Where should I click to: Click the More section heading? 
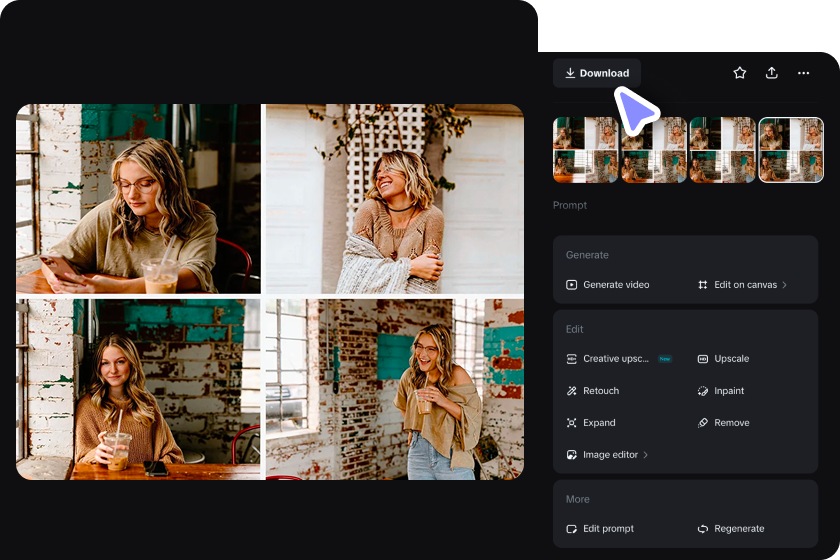(x=578, y=499)
